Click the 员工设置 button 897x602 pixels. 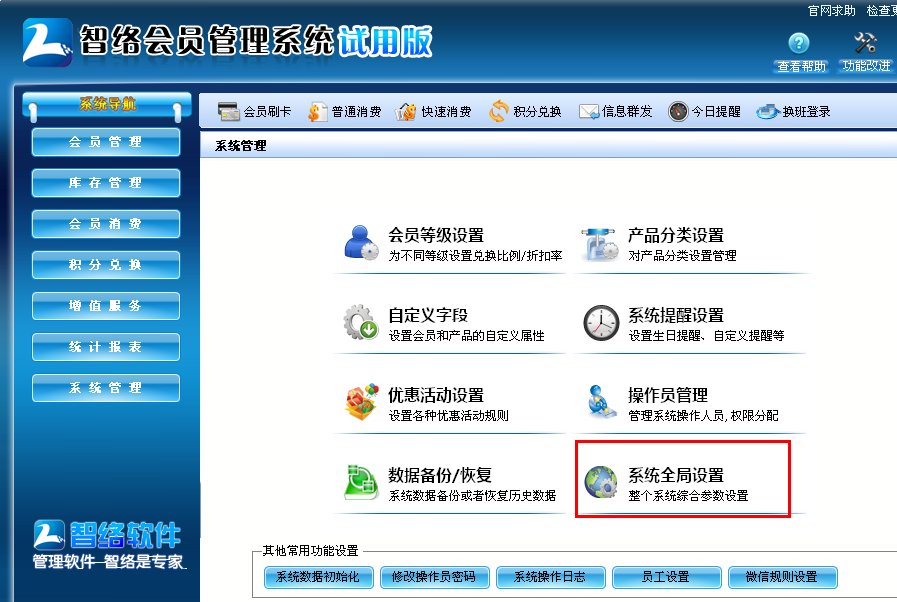pos(666,577)
